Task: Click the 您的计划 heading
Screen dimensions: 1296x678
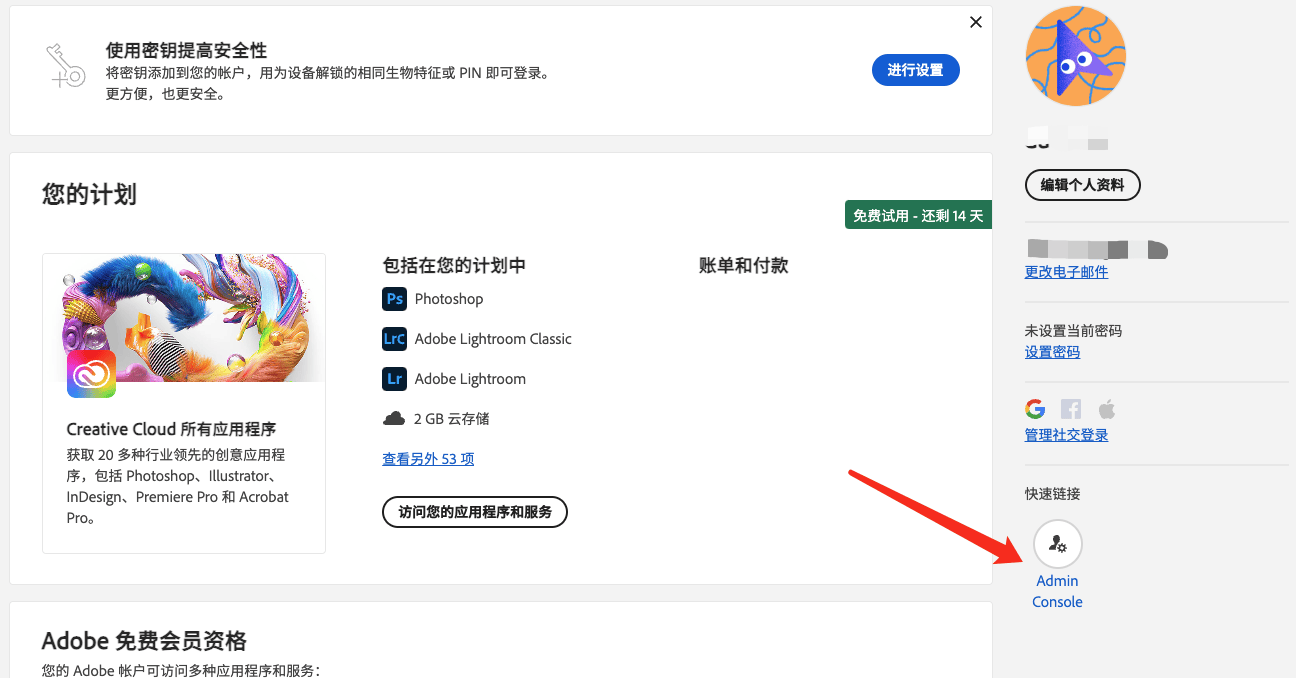Action: click(x=89, y=194)
